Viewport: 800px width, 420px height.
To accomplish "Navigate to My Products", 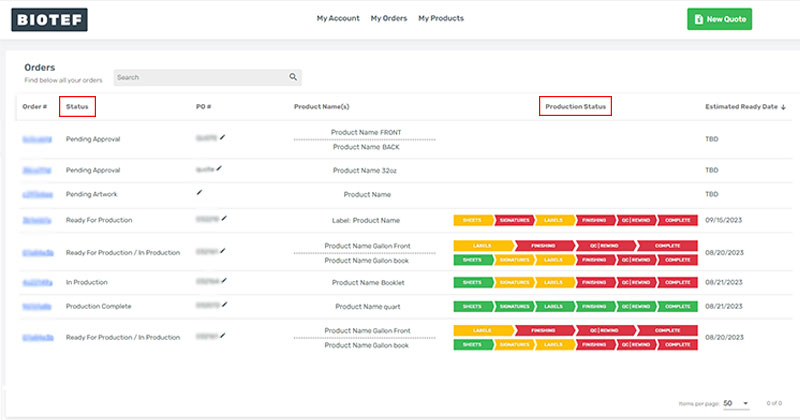I will tap(442, 18).
